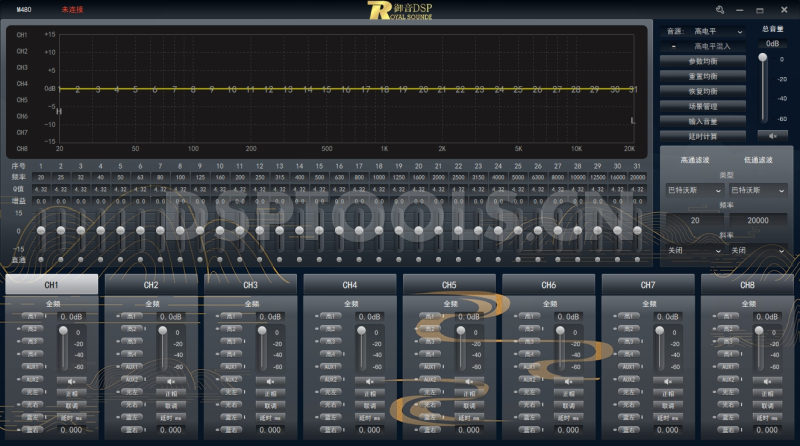Toggle 高1 input routing for CH1
Viewport: 800px width, 446px height.
32,316
